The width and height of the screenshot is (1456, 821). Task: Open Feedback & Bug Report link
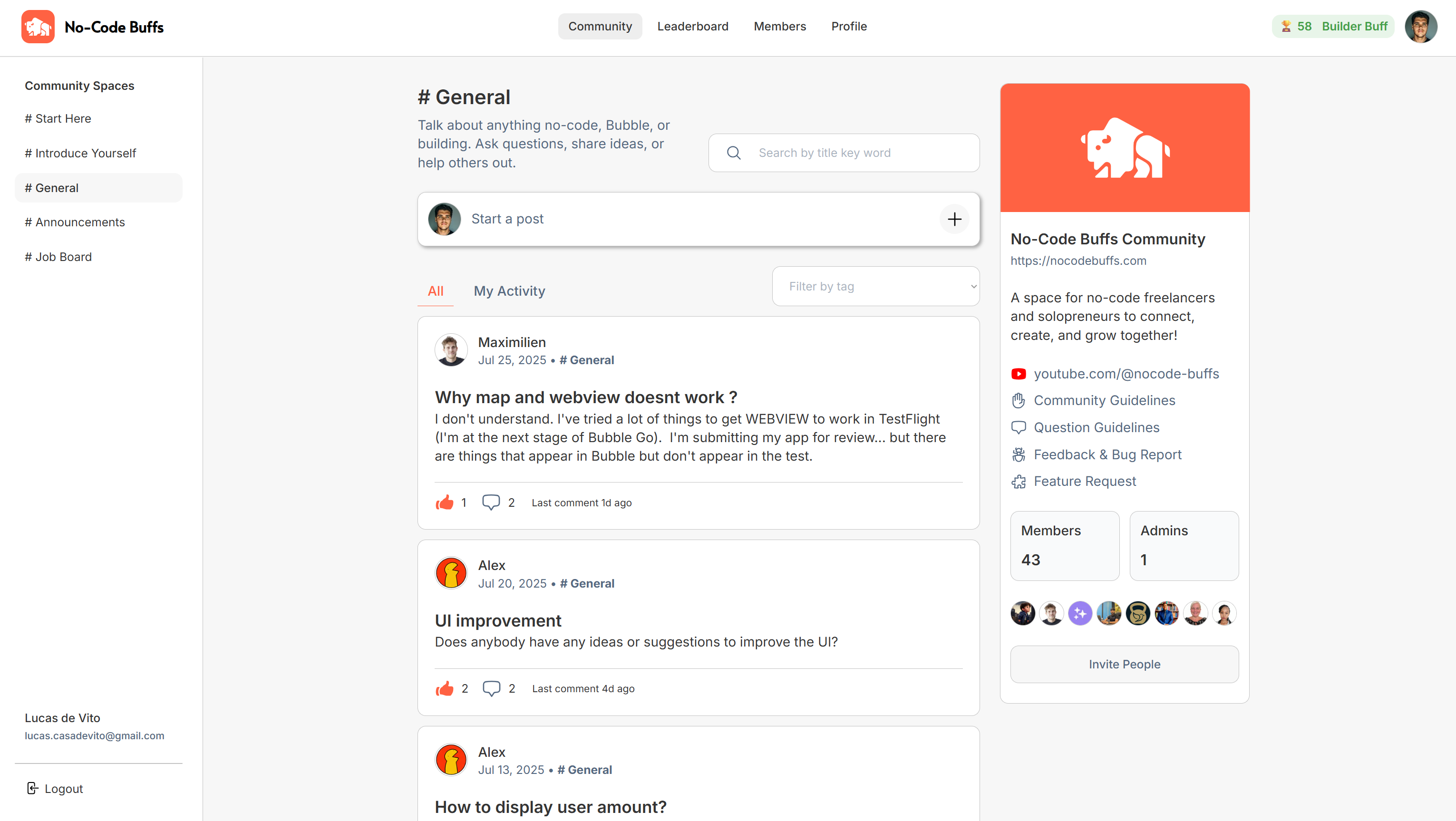pos(1107,455)
